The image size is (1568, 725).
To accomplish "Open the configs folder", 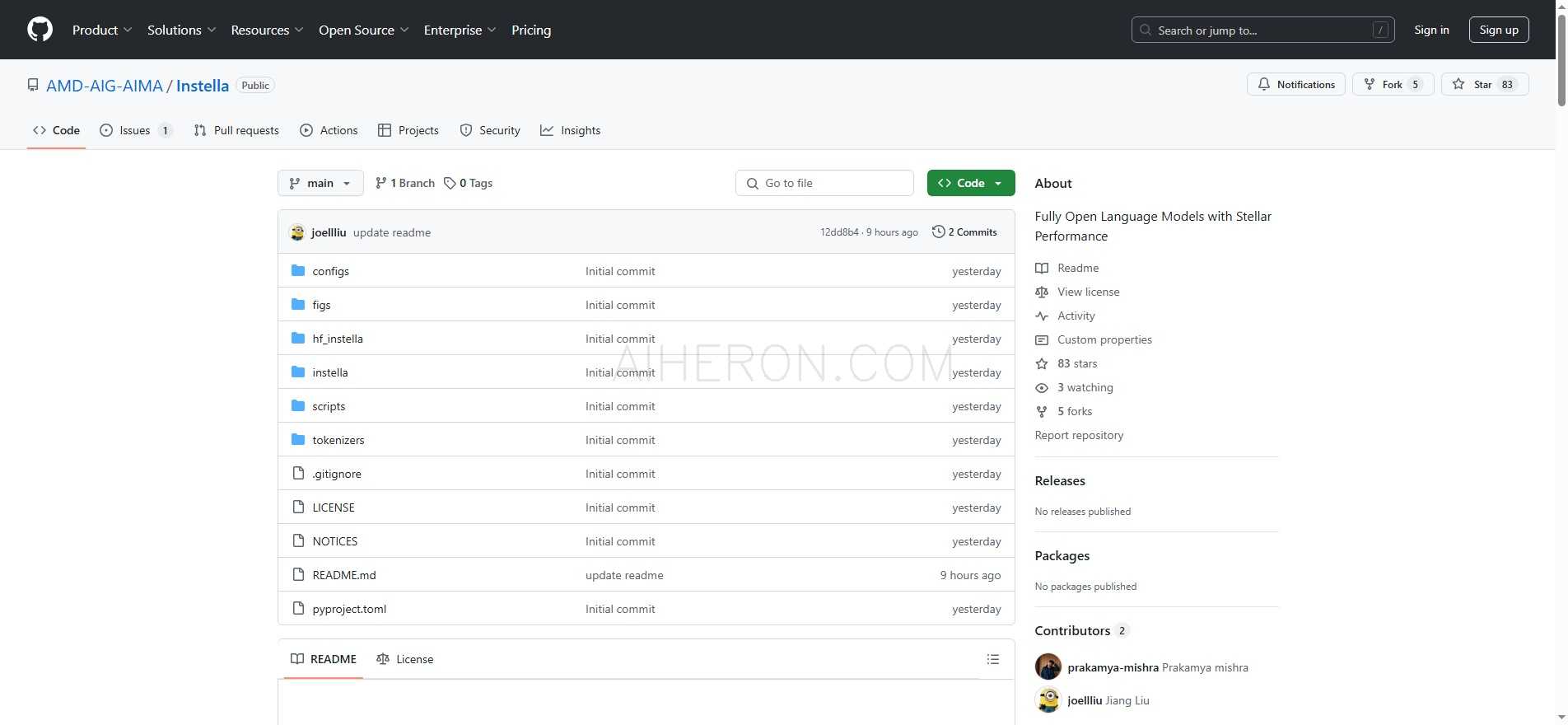I will (330, 271).
